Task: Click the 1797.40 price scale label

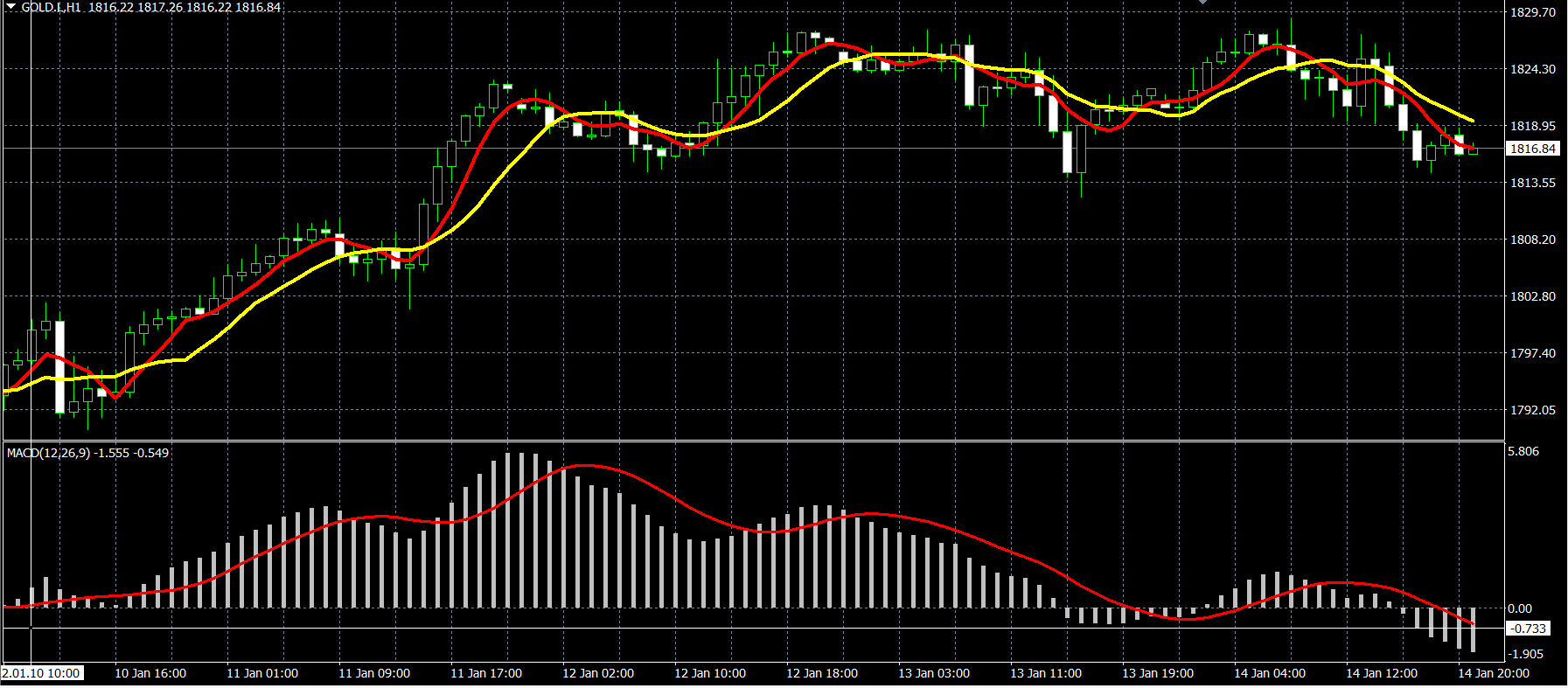Action: [1533, 353]
